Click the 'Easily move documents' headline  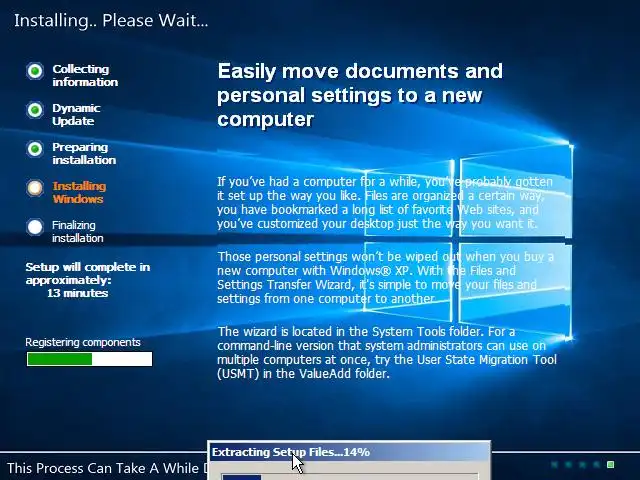click(360, 95)
